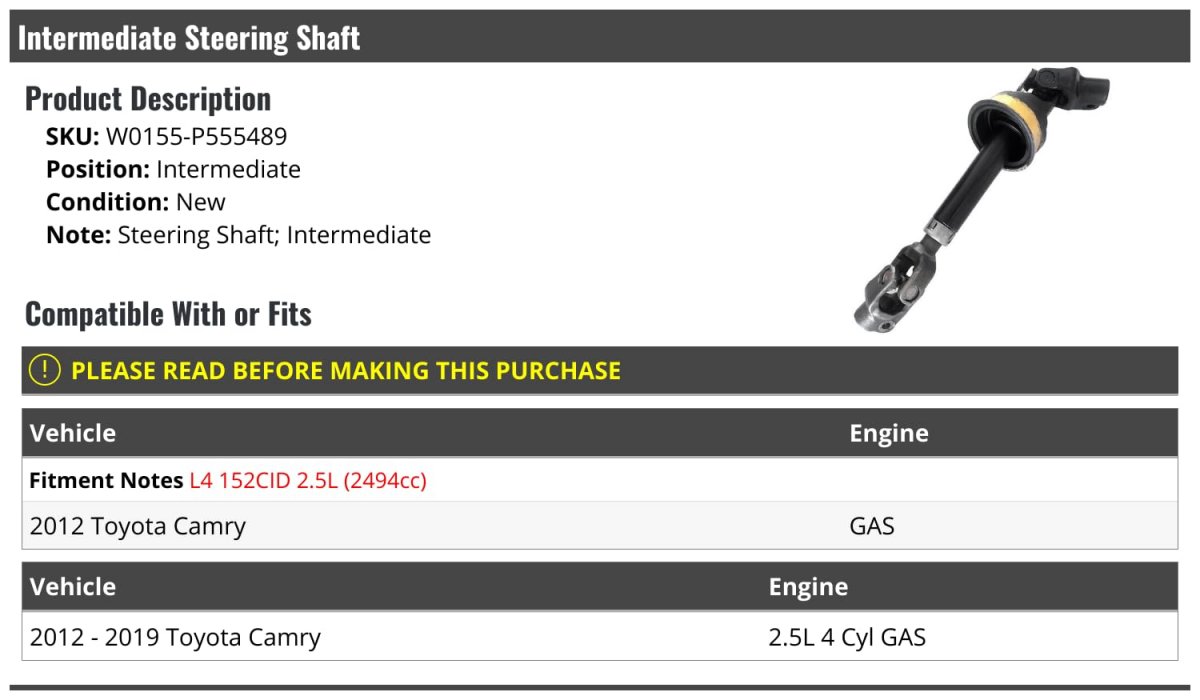Click the Note: Steering Shaft; Intermediate line
This screenshot has height=700, width=1200.
[x=239, y=235]
